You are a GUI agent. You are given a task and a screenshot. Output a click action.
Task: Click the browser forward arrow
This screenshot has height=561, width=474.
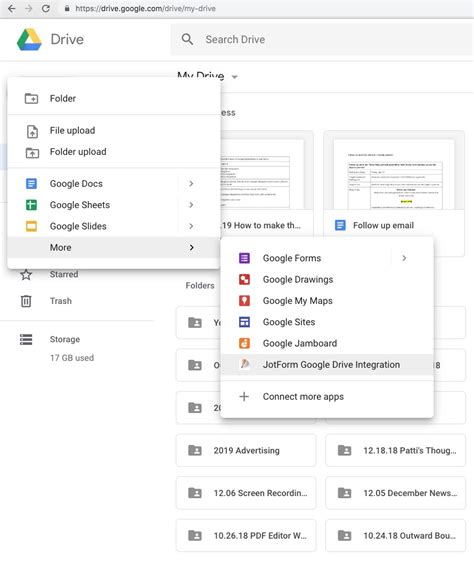point(29,8)
